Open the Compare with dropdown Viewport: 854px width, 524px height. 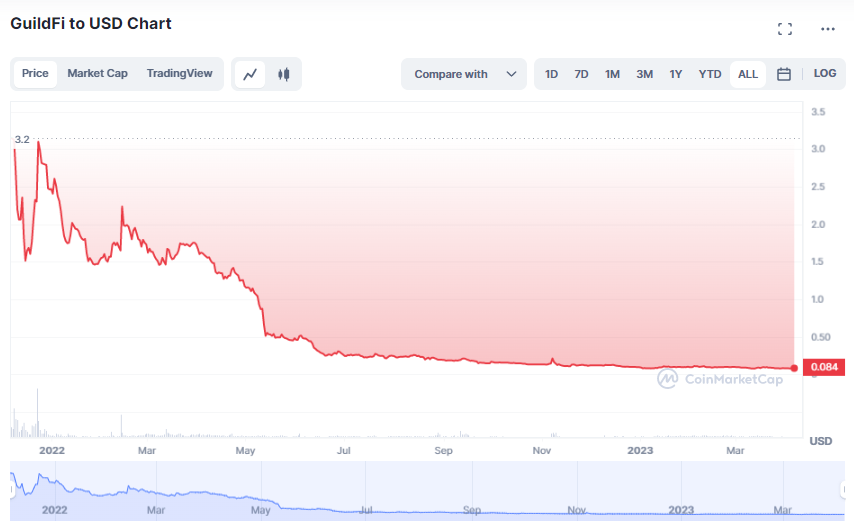pos(462,74)
